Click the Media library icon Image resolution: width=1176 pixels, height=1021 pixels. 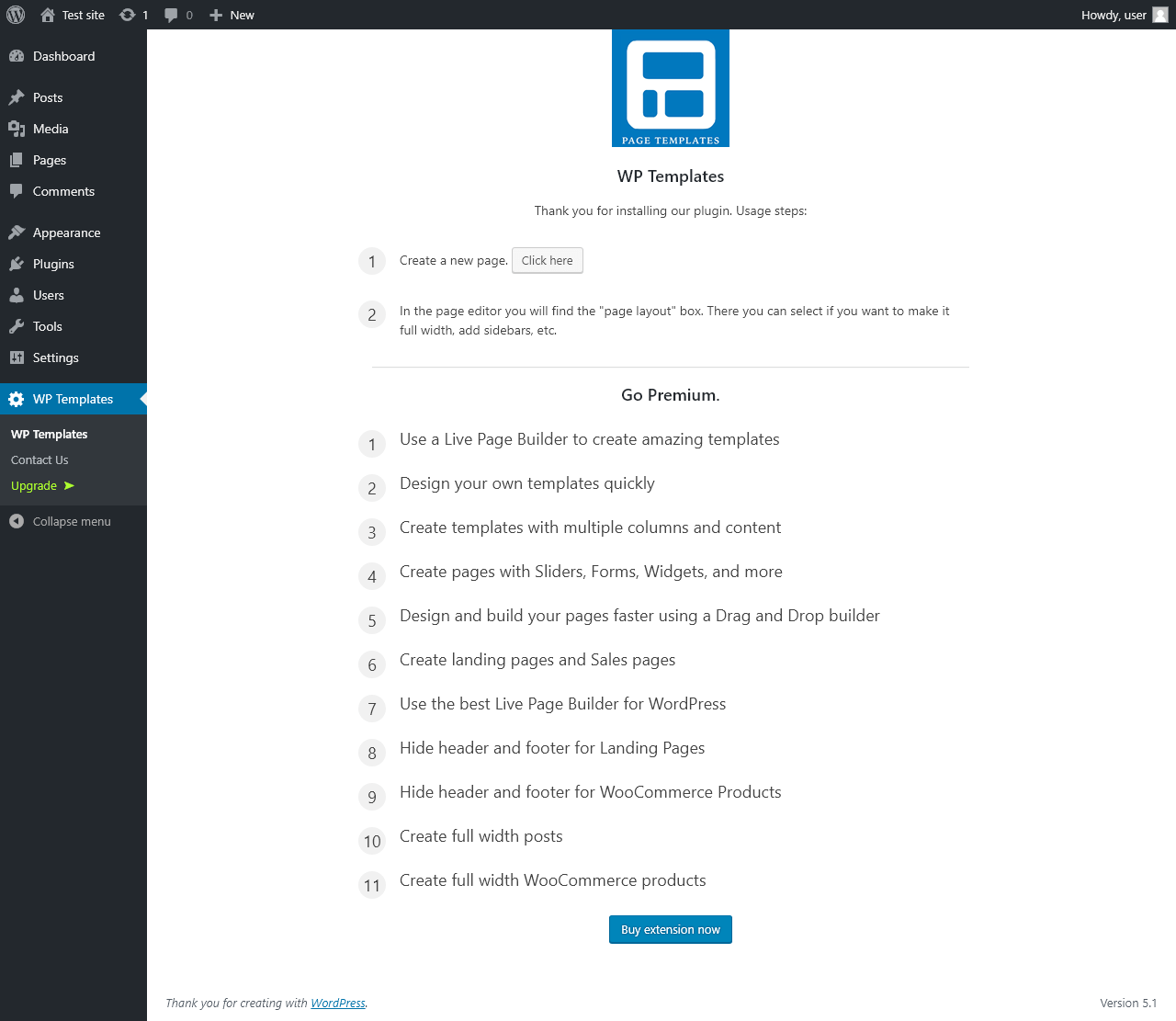(x=17, y=129)
